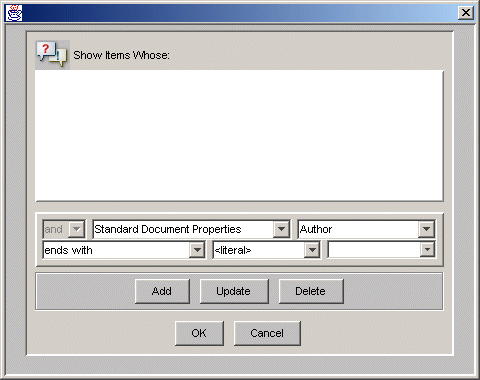Click the question and exclamation bubbles icon
This screenshot has width=480, height=380.
coord(52,55)
